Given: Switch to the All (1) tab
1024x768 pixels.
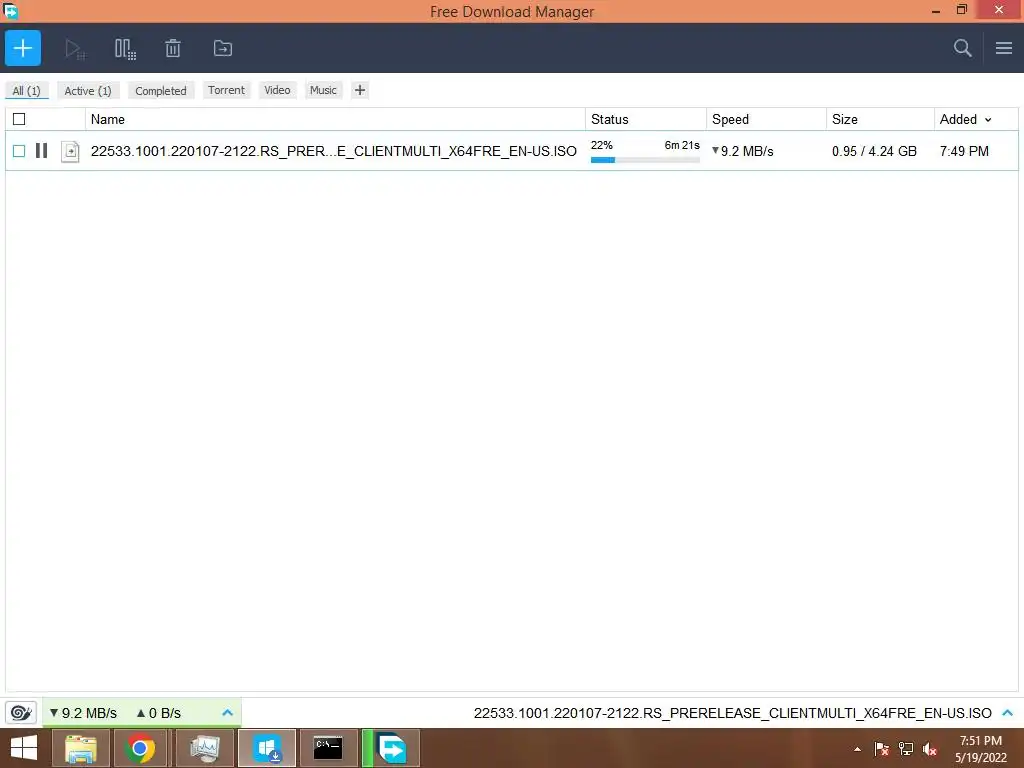Looking at the screenshot, I should click(x=27, y=91).
